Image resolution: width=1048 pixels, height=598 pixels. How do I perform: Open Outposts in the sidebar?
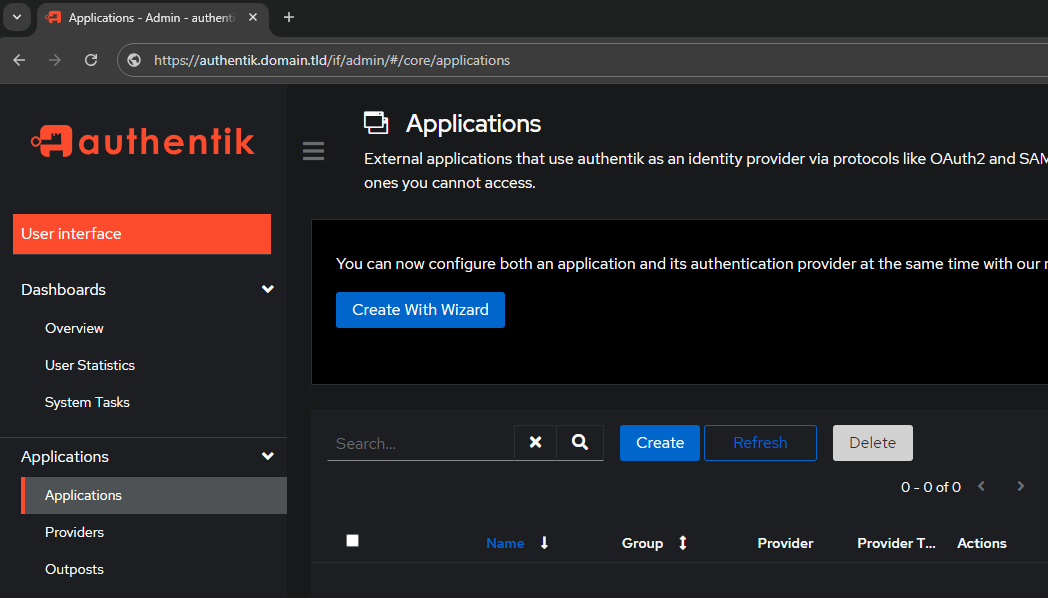point(74,569)
